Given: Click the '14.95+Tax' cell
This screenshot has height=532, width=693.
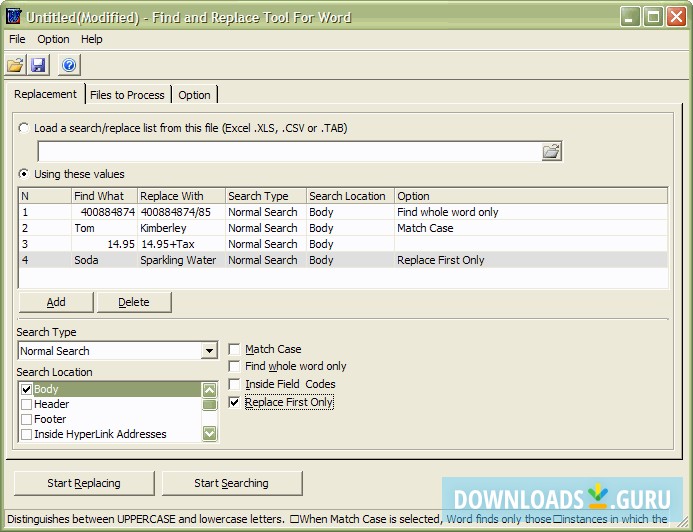Looking at the screenshot, I should click(182, 244).
